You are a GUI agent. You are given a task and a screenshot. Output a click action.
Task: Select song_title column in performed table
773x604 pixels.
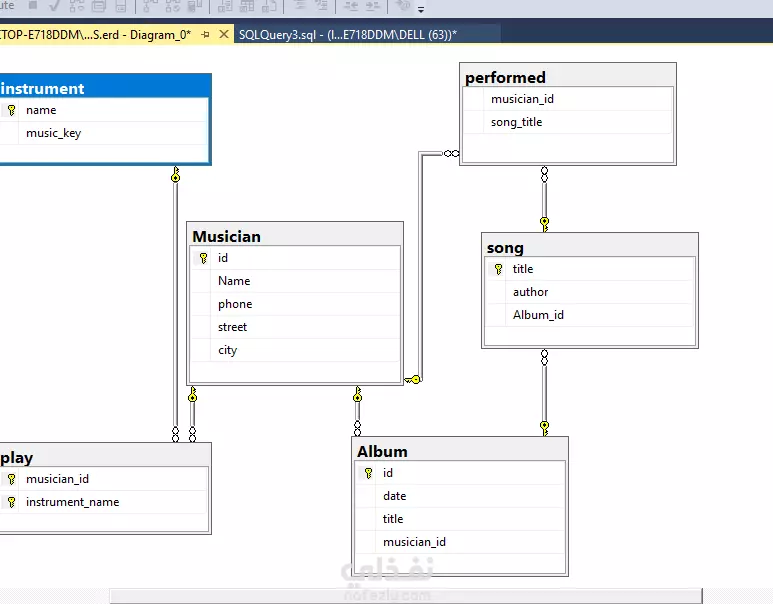[x=568, y=122]
